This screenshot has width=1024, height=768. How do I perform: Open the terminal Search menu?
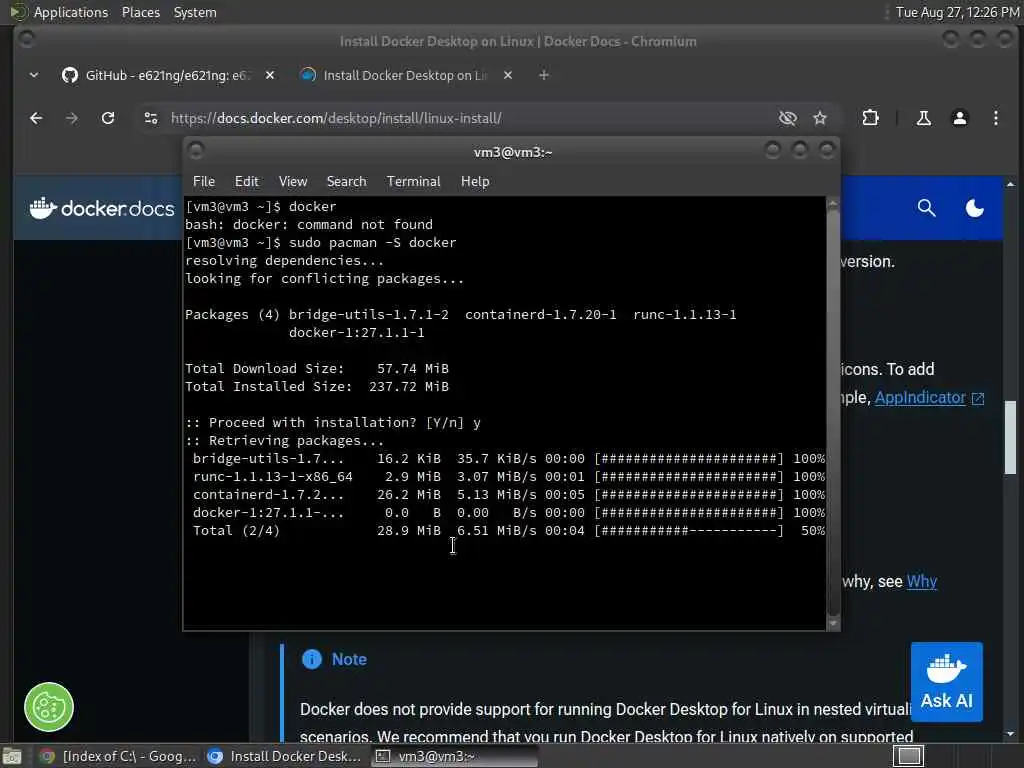pos(346,182)
